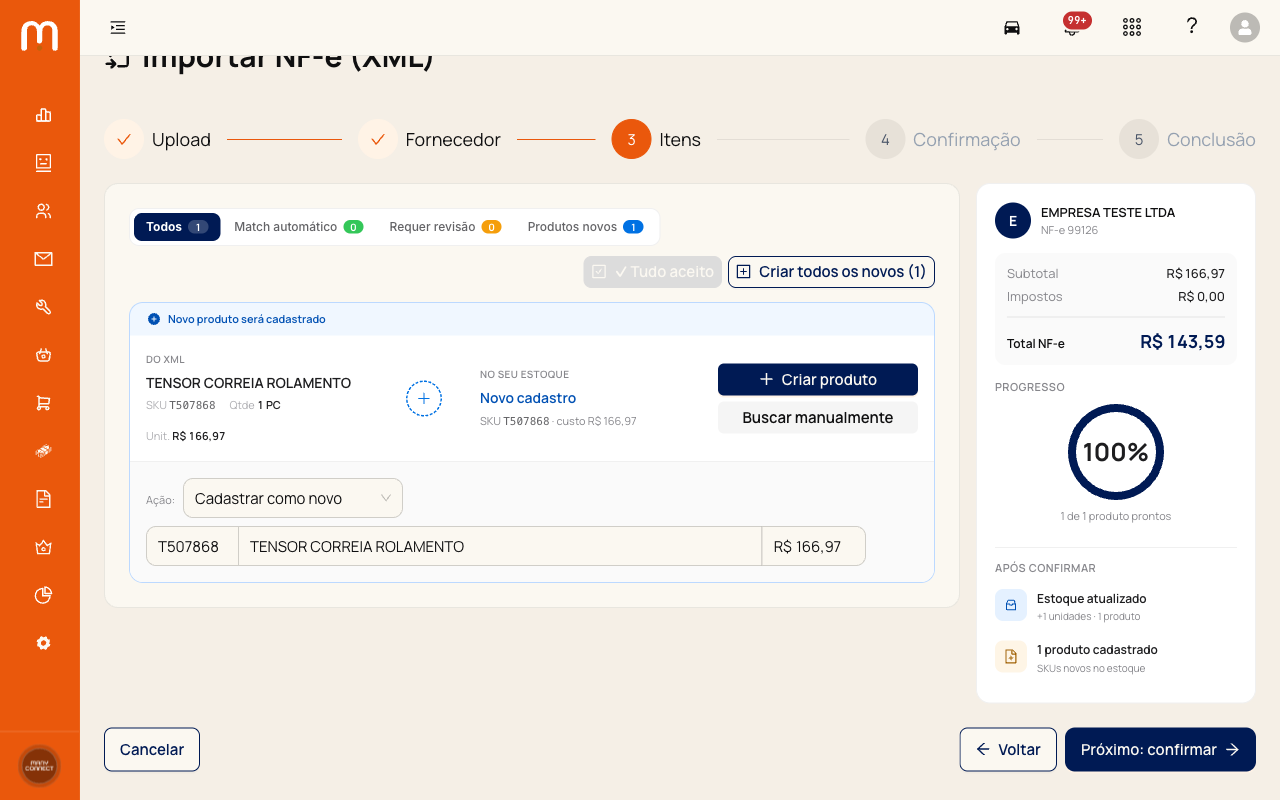Click step 3 Itens indicator
The height and width of the screenshot is (800, 1280).
(656, 140)
